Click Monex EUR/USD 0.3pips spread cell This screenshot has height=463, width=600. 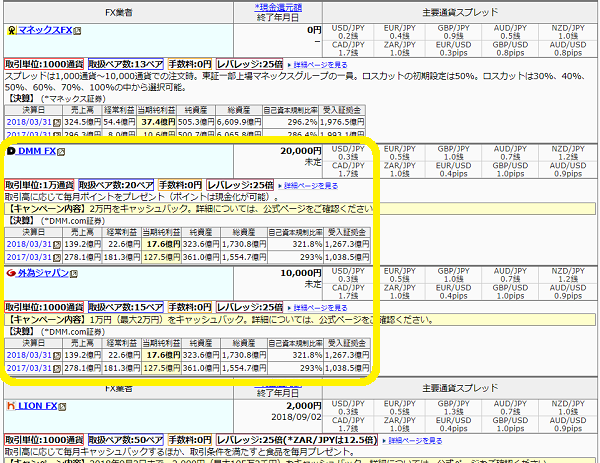point(453,49)
